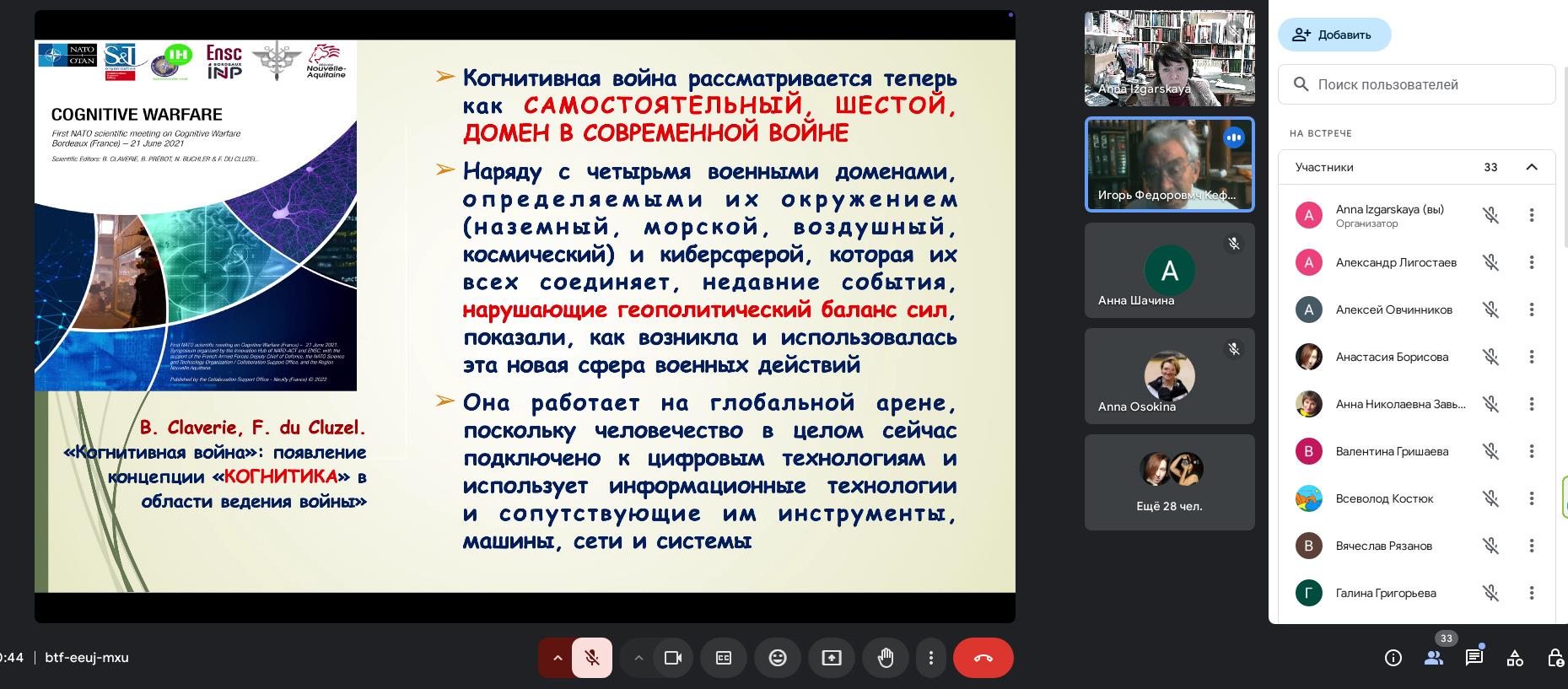Screen dimensions: 1568x689
Task: Open options menu for Анастасия Борисова
Action: click(1532, 357)
